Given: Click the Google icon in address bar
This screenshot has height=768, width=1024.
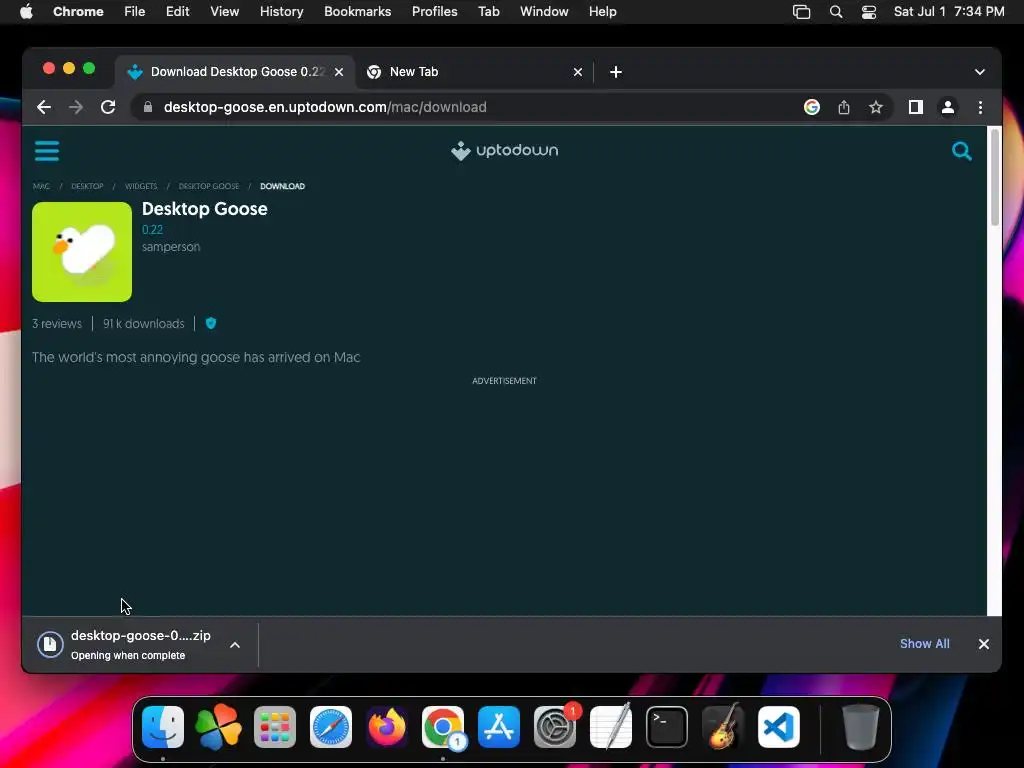Looking at the screenshot, I should click(x=811, y=107).
